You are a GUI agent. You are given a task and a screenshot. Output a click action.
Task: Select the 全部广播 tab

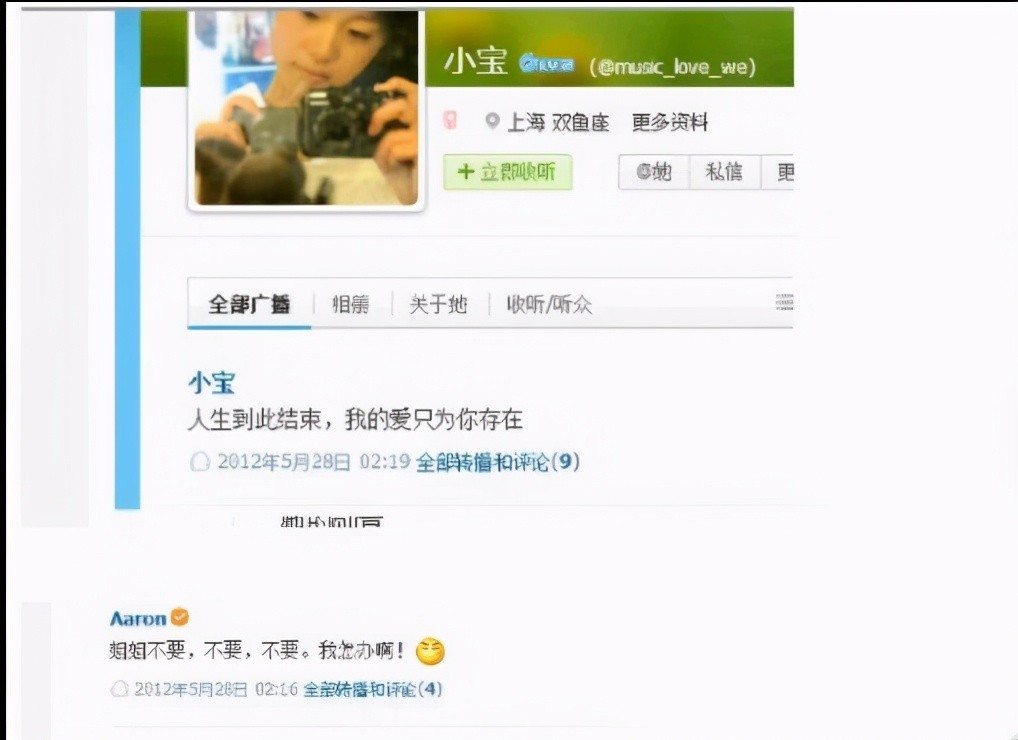pos(249,304)
